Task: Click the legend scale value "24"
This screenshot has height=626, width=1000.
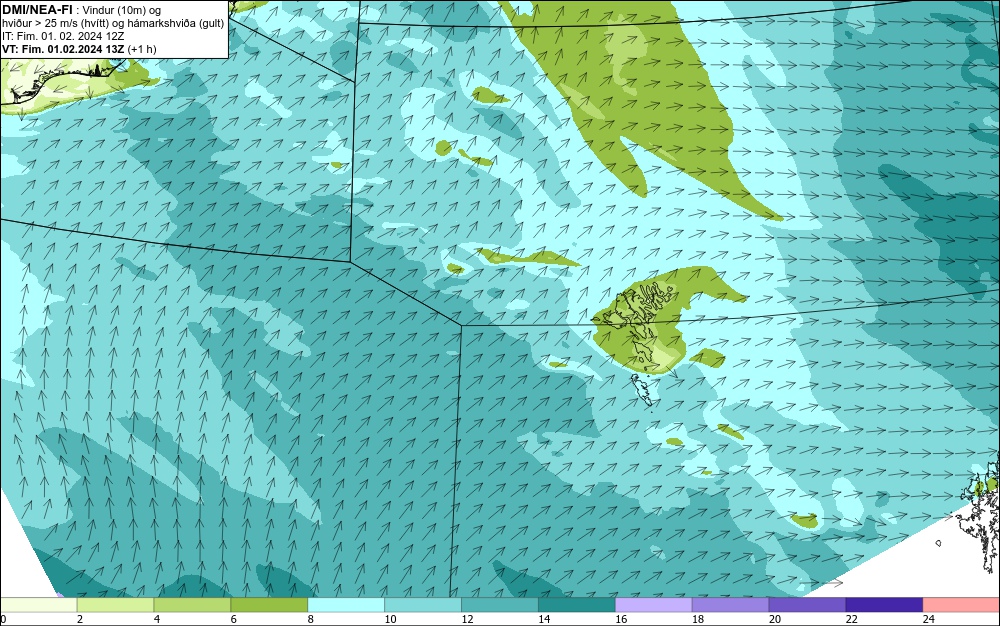Action: pyautogui.click(x=929, y=619)
